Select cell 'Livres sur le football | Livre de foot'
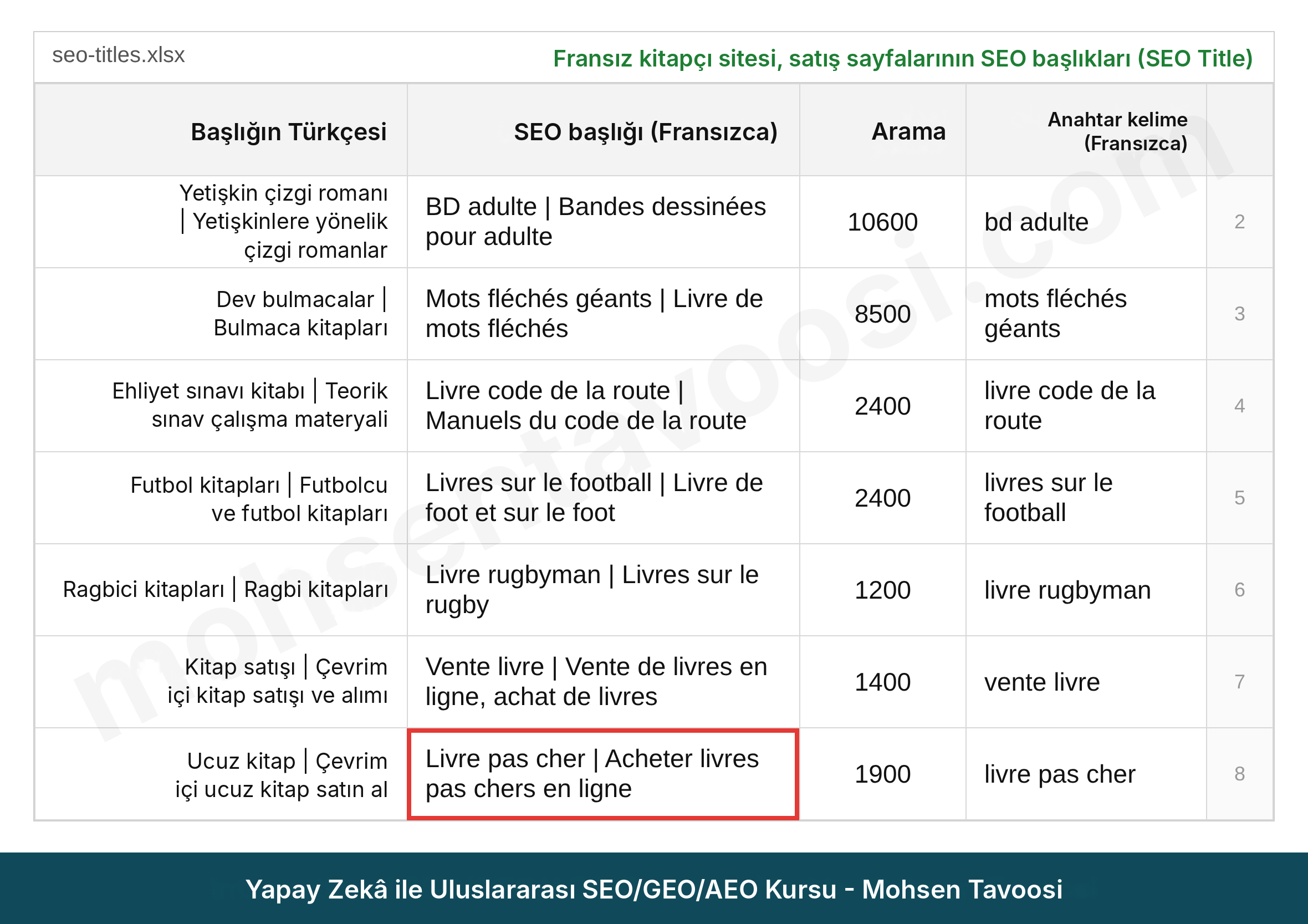Screen dimensions: 1308x924 604,498
